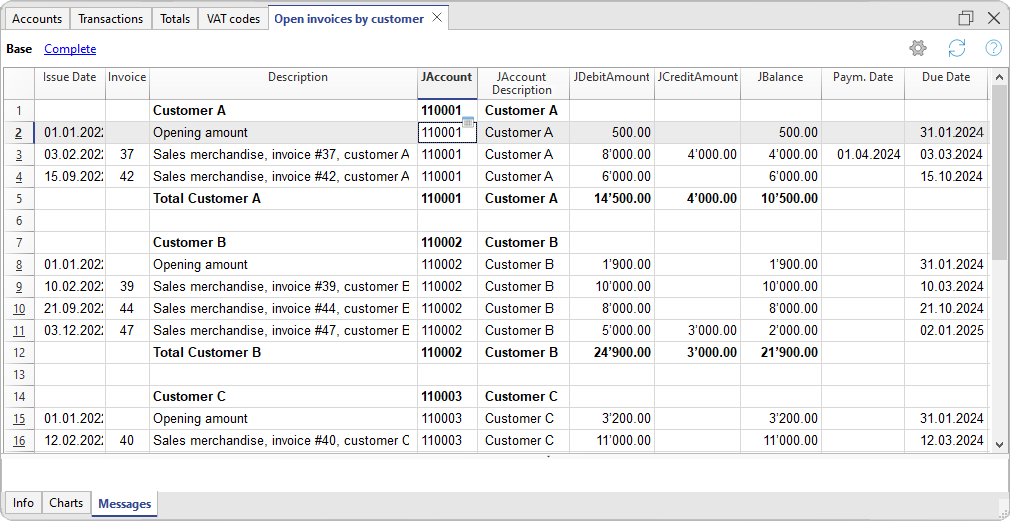Image resolution: width=1010 pixels, height=521 pixels.
Task: Switch to the Complete view link
Action: (70, 49)
